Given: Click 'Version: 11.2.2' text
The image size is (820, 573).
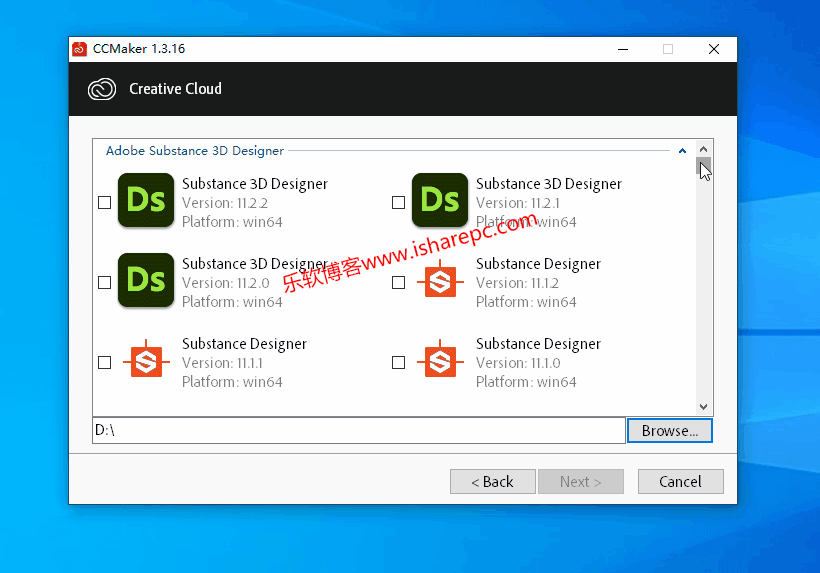Looking at the screenshot, I should click(225, 203).
